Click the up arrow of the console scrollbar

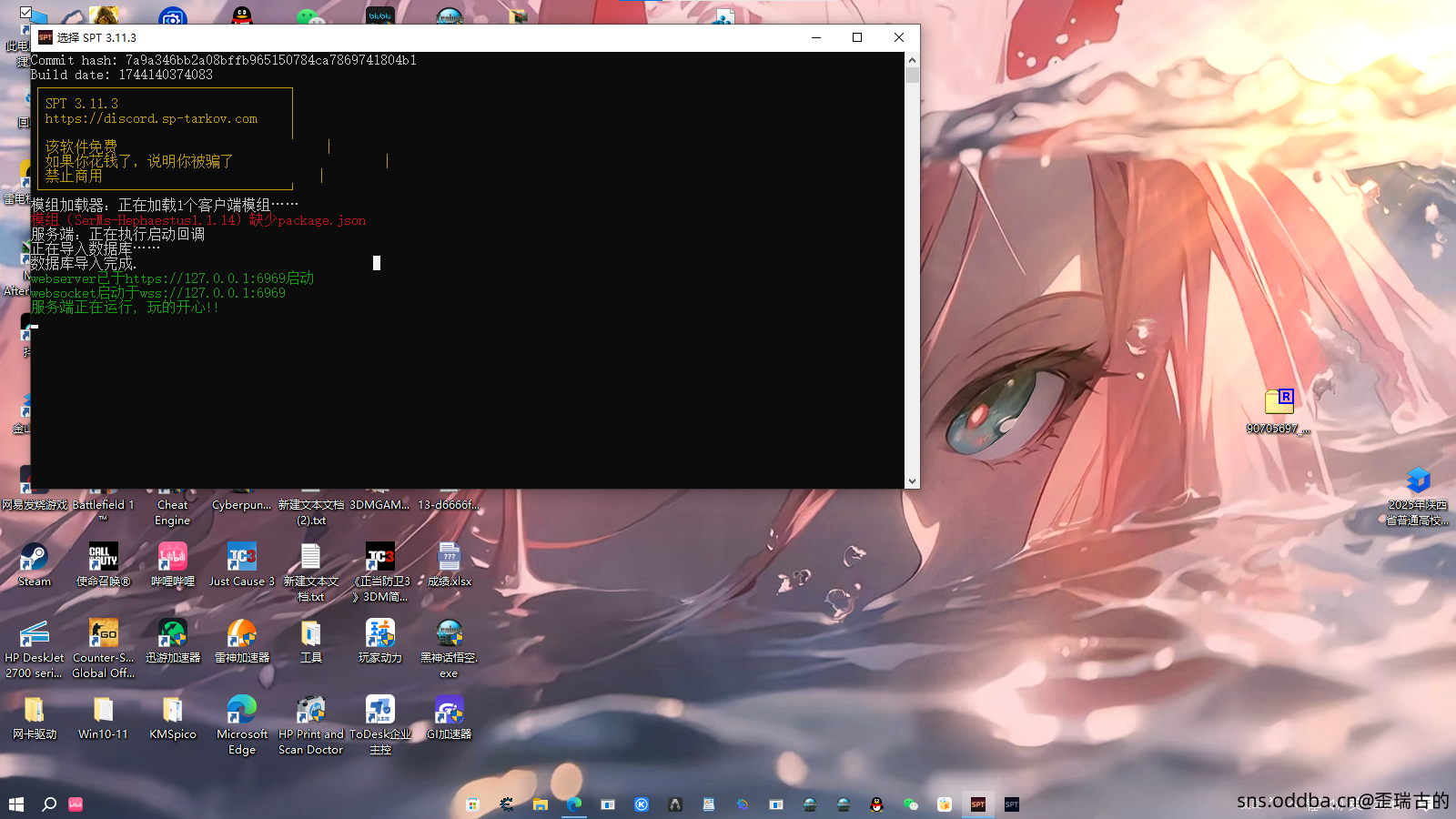point(912,60)
